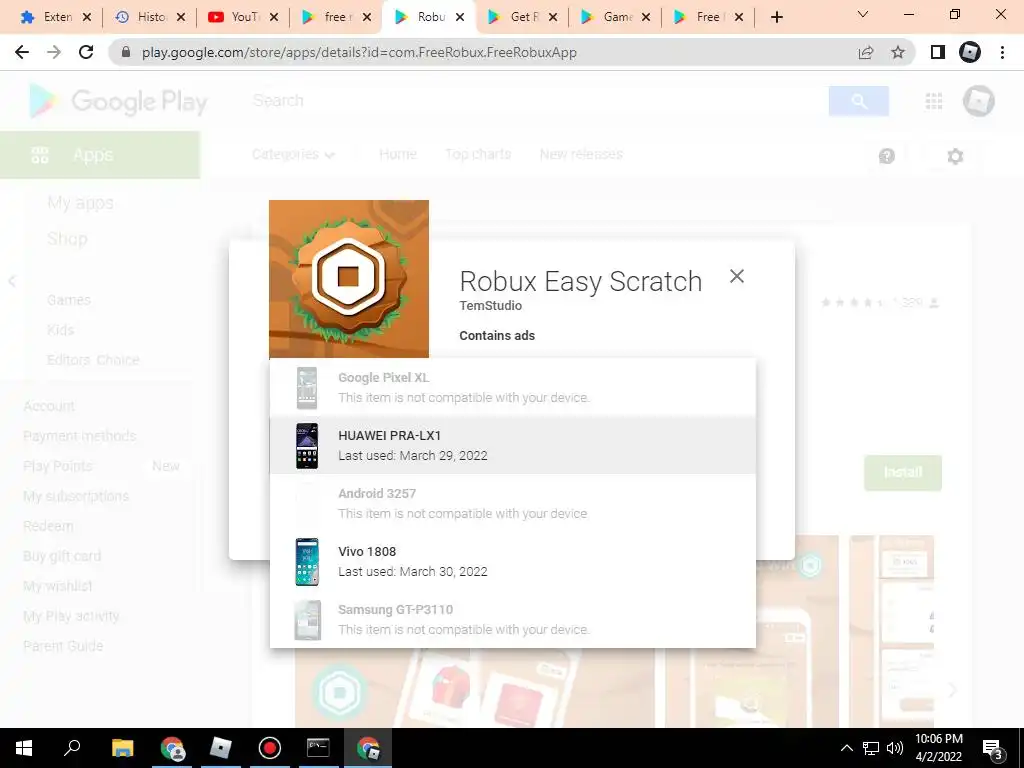Open Kids in sidebar

coord(60,330)
